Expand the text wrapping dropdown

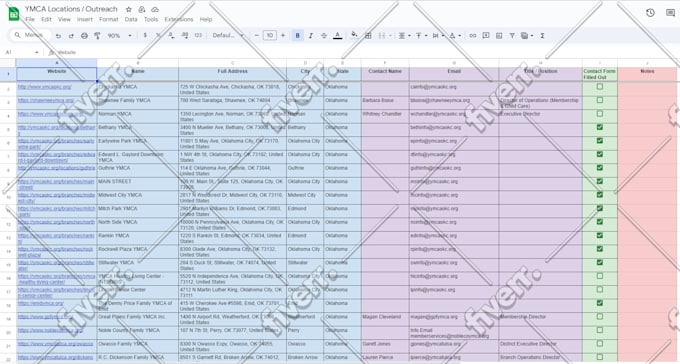point(442,36)
